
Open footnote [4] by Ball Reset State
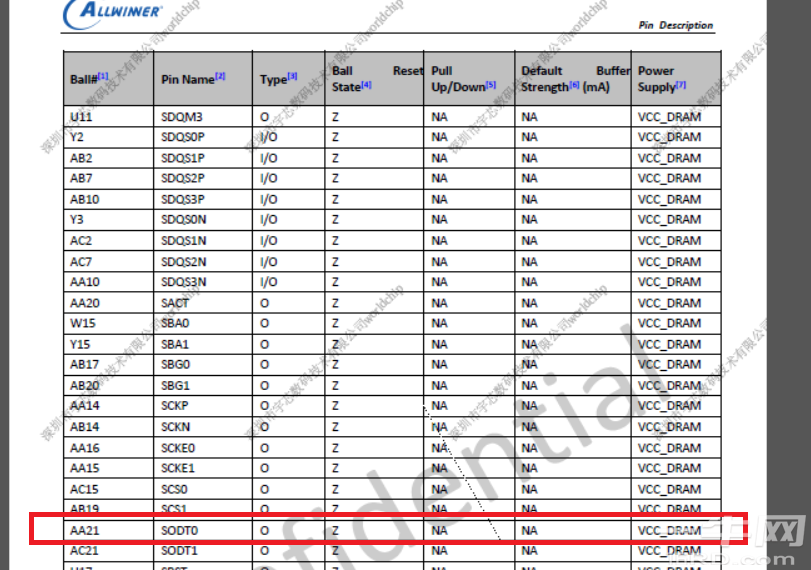366,86
